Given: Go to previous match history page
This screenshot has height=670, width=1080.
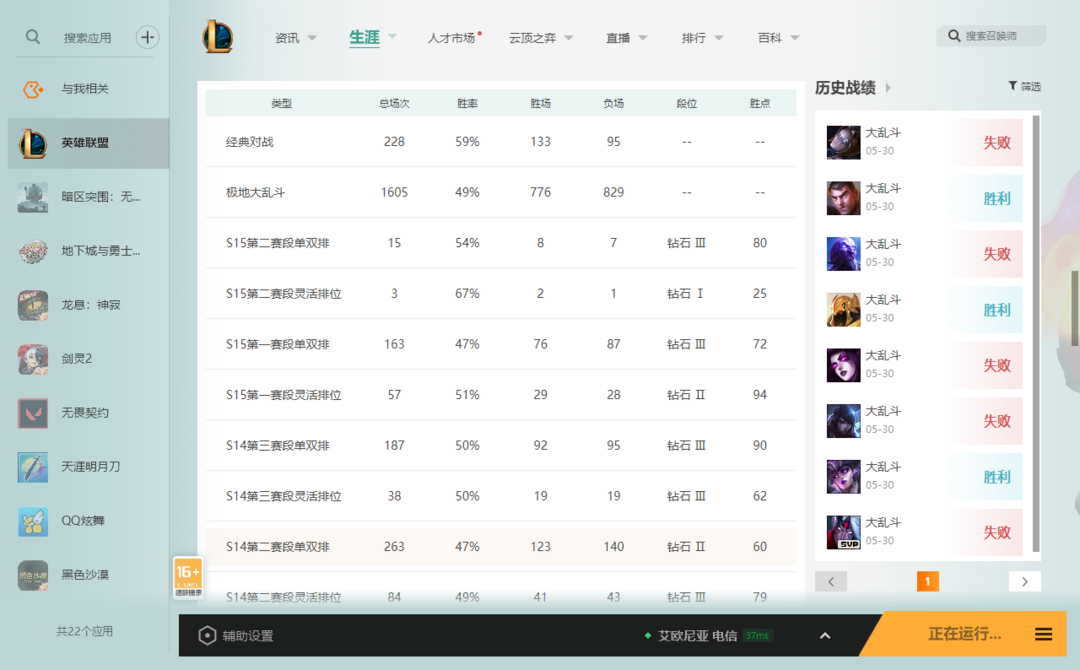Looking at the screenshot, I should click(831, 582).
